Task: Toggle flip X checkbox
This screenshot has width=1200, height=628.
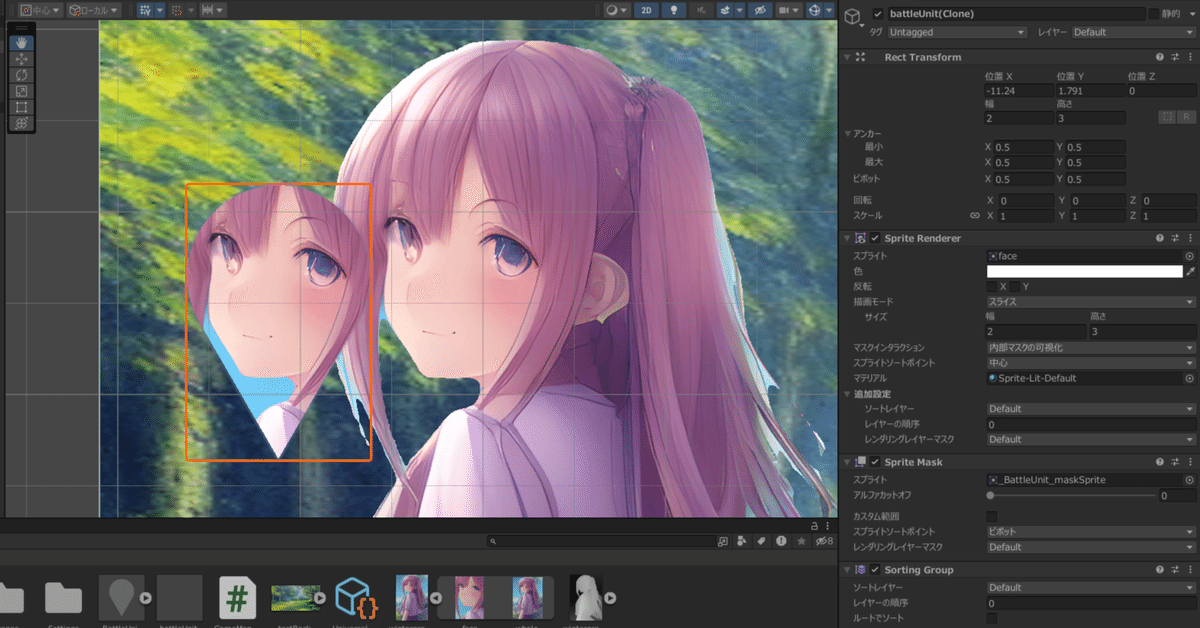Action: [992, 286]
